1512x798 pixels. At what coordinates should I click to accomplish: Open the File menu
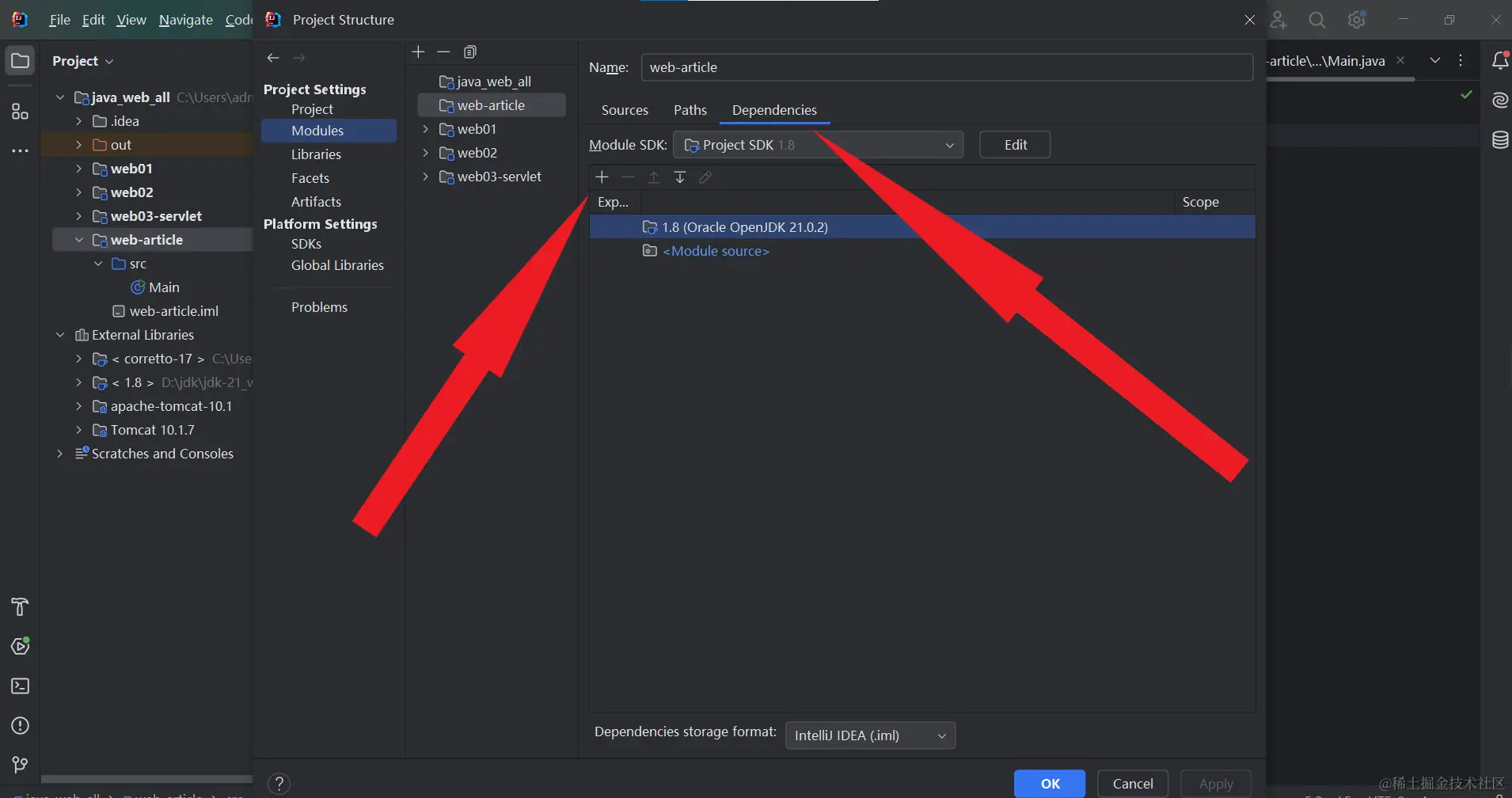[x=59, y=20]
